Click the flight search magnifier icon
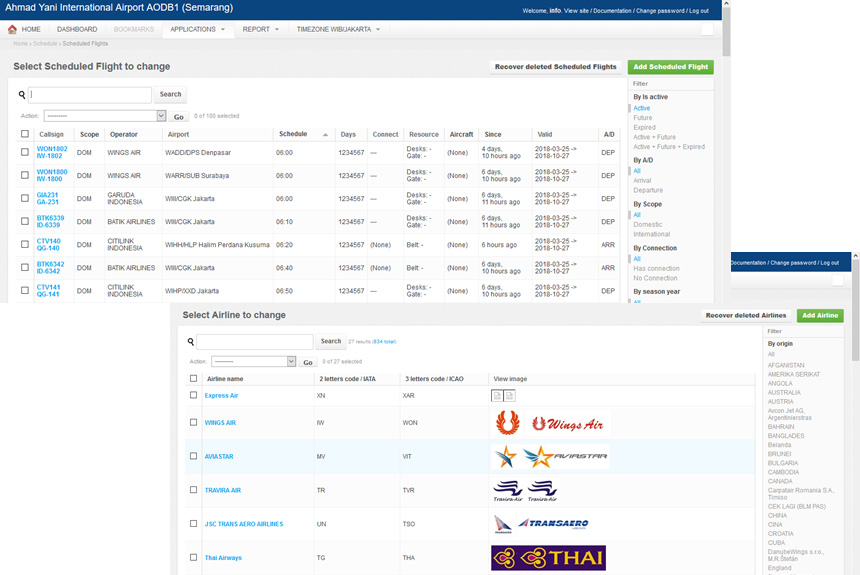The image size is (860, 575). [x=22, y=94]
